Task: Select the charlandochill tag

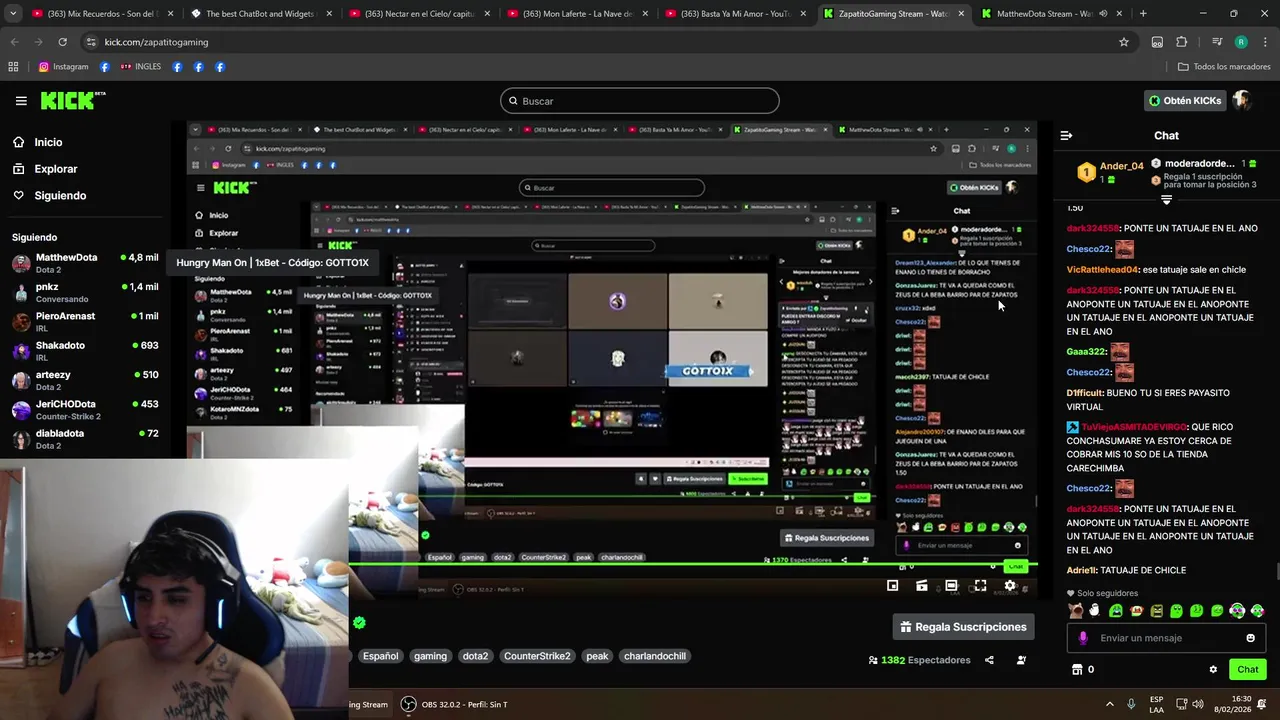Action: (x=655, y=656)
